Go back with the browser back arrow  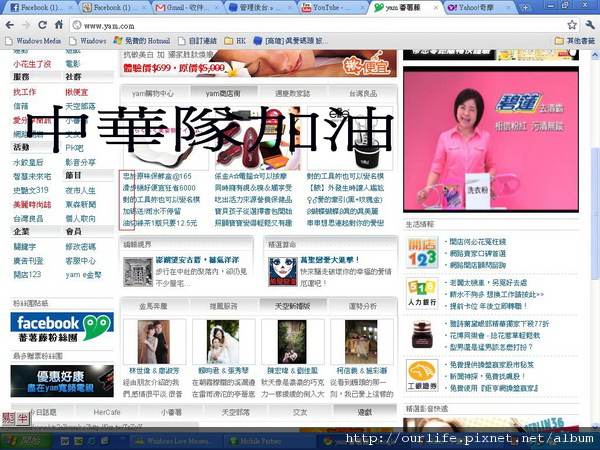point(10,25)
